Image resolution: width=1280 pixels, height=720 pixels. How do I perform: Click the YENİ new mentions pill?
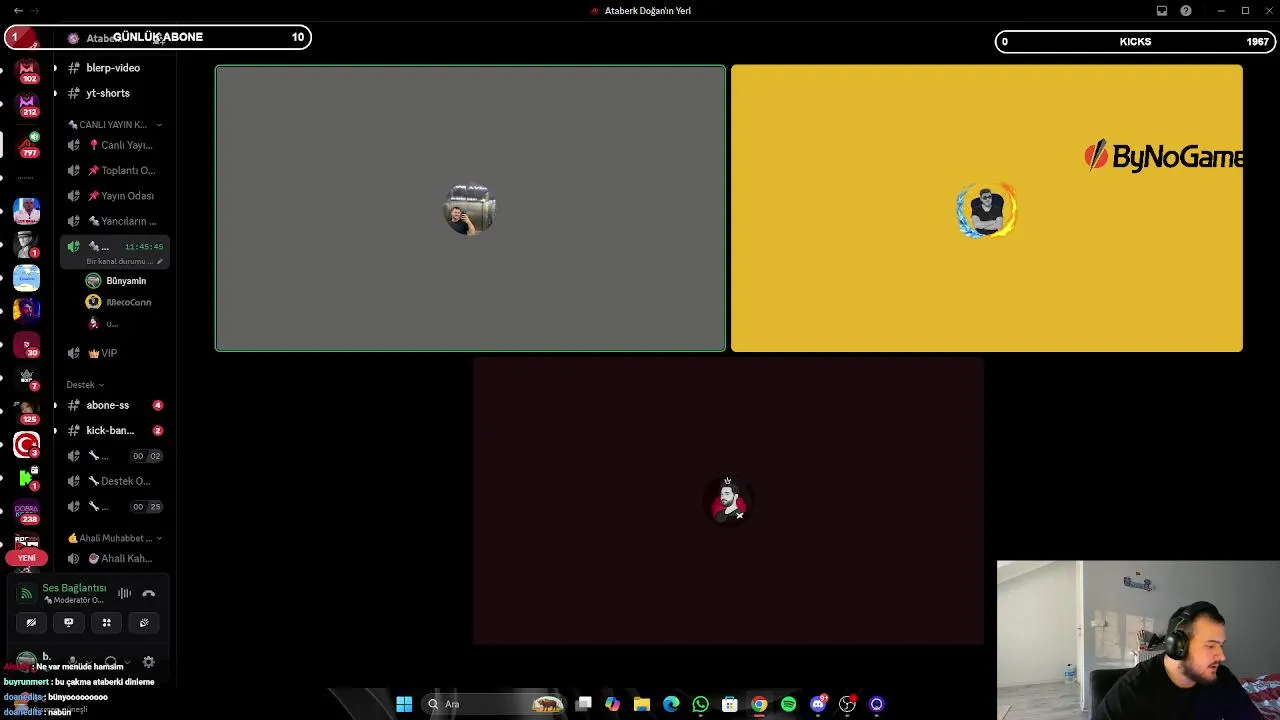click(x=27, y=558)
